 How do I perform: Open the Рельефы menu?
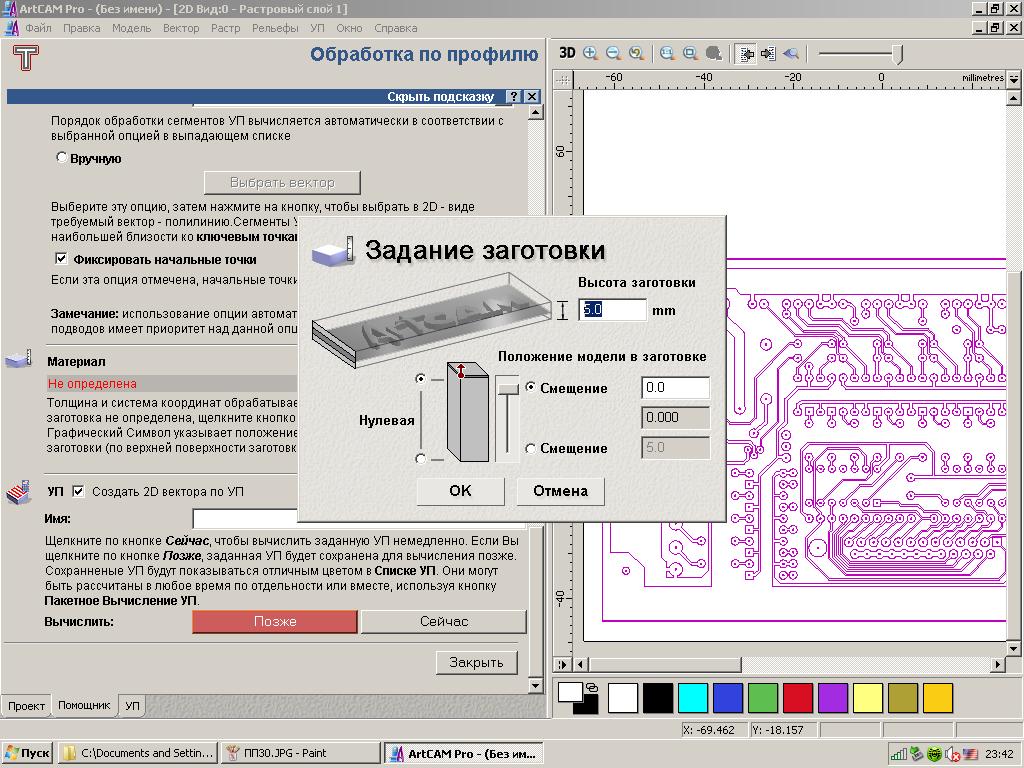coord(275,28)
